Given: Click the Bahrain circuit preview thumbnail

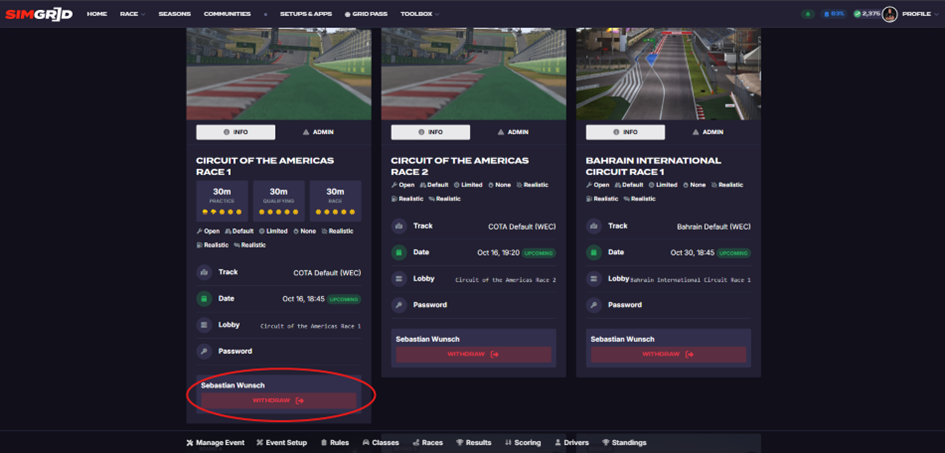Looking at the screenshot, I should (x=668, y=73).
